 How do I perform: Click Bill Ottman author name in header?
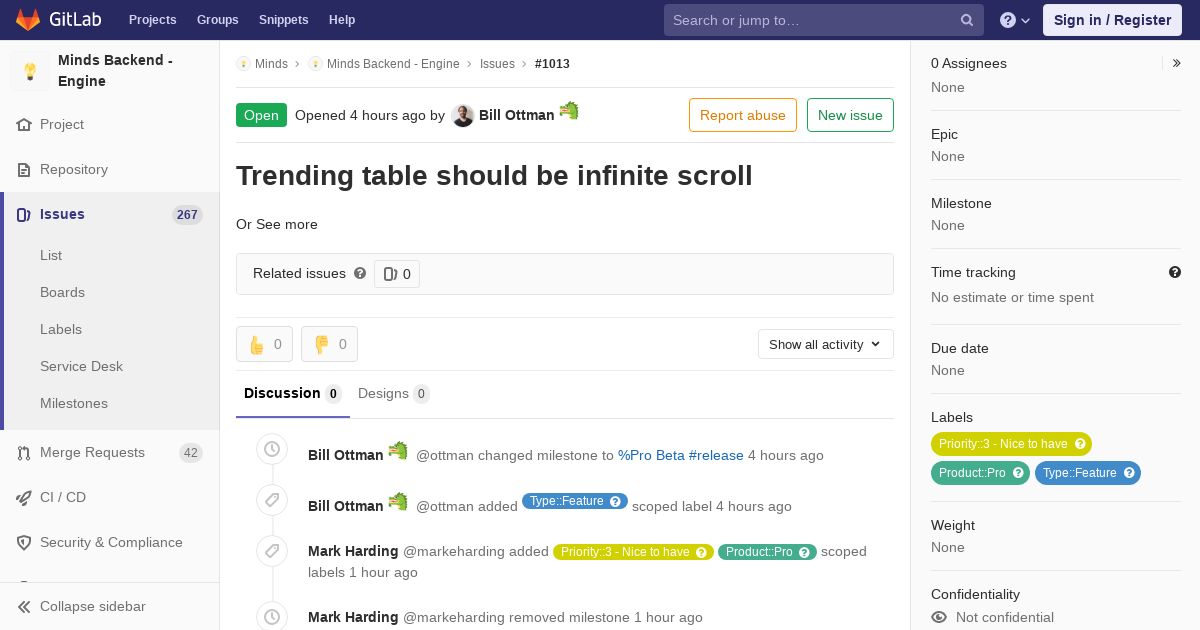point(516,116)
